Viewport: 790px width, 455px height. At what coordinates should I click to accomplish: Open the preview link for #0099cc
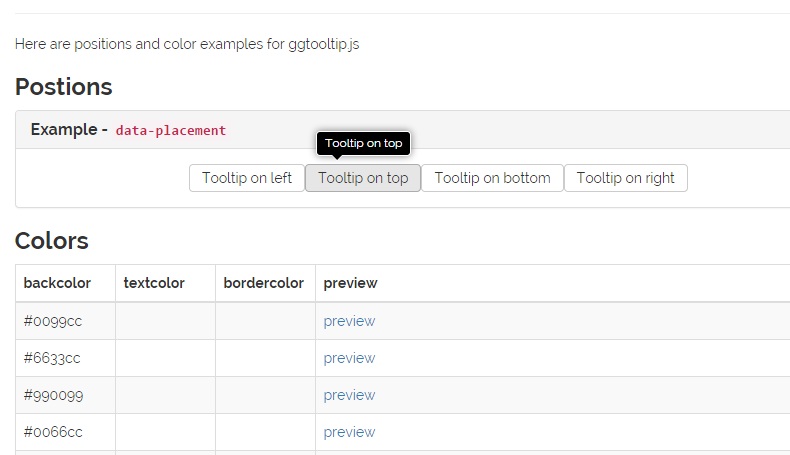[349, 321]
